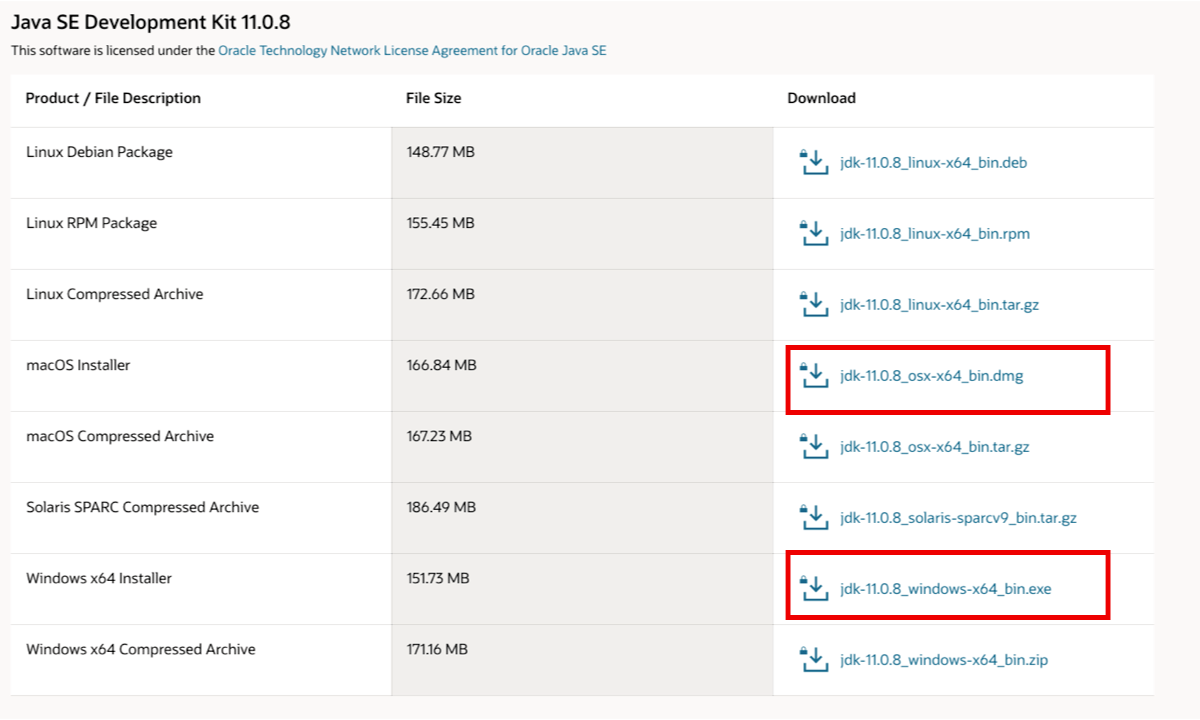
Task: Click download icon for linux-x64_bin.rpm
Action: click(x=815, y=233)
